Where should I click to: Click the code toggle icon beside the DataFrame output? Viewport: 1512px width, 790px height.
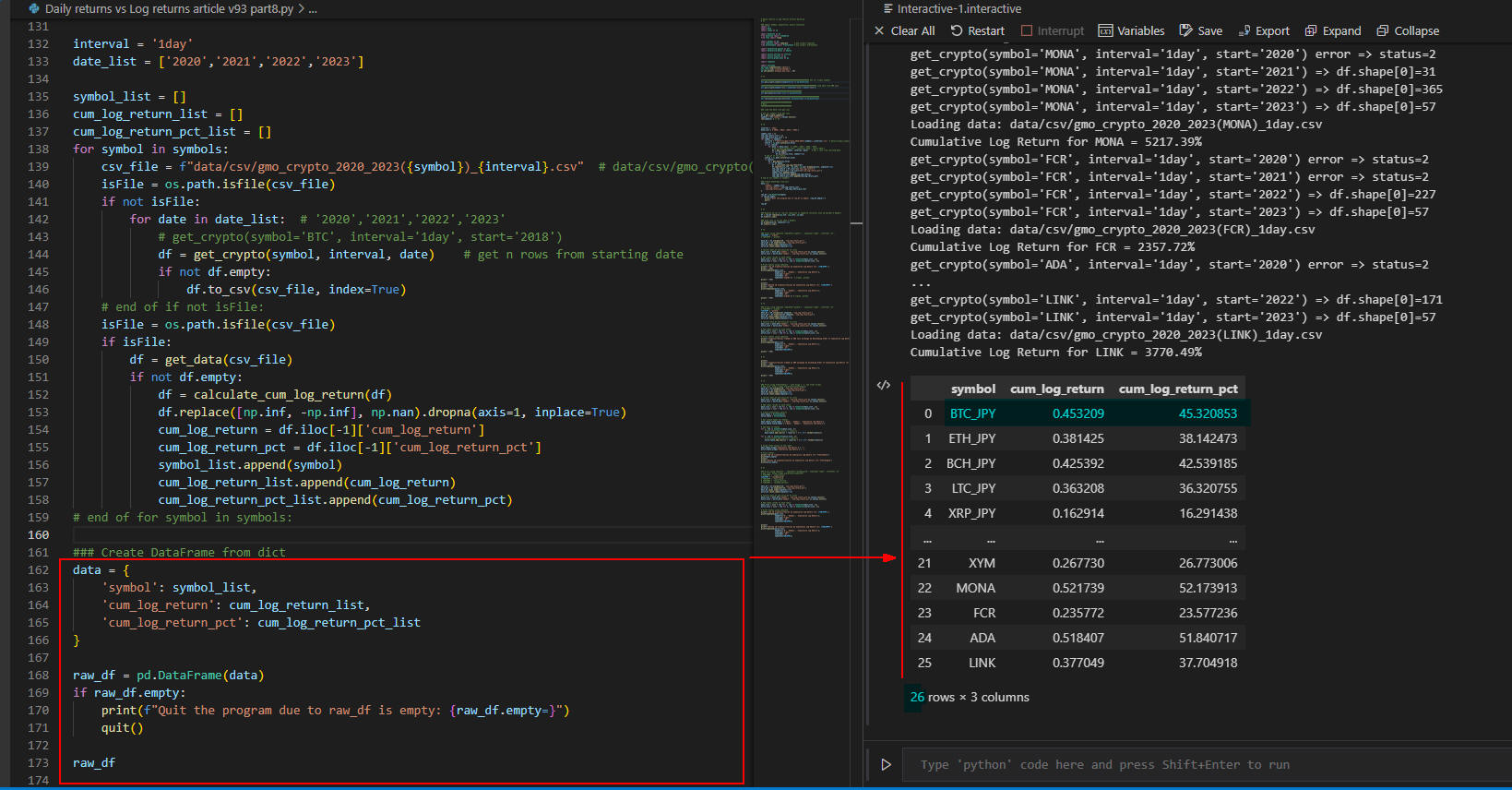click(884, 385)
